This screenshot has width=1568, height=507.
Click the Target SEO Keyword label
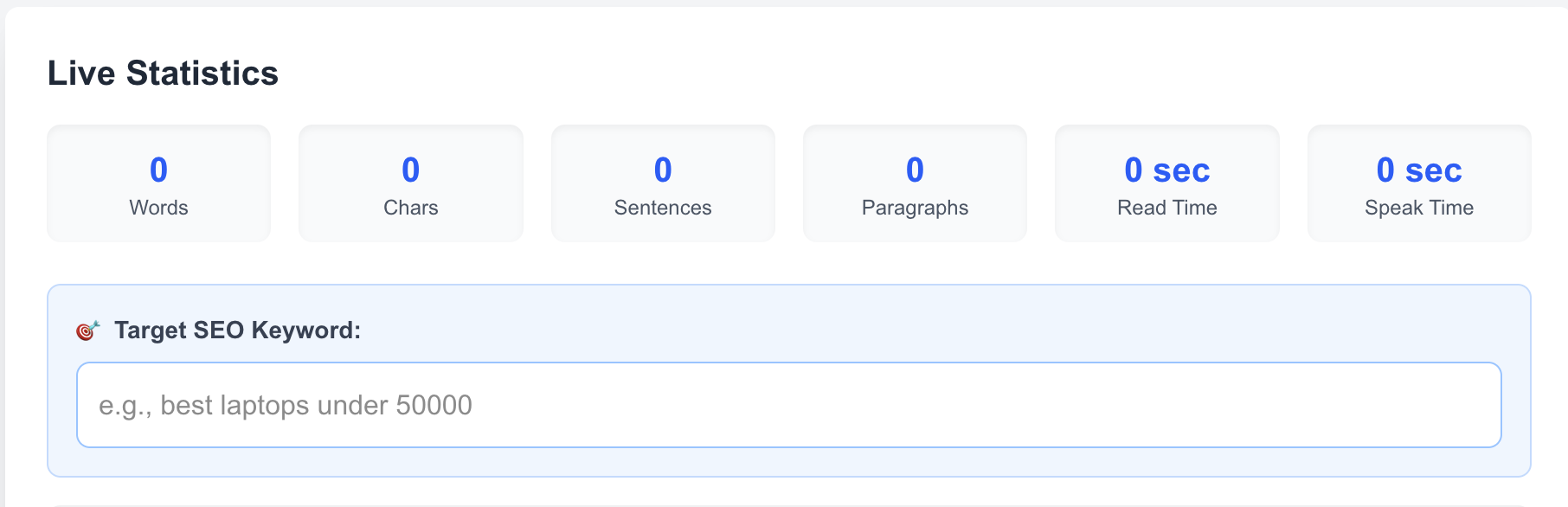(x=238, y=330)
